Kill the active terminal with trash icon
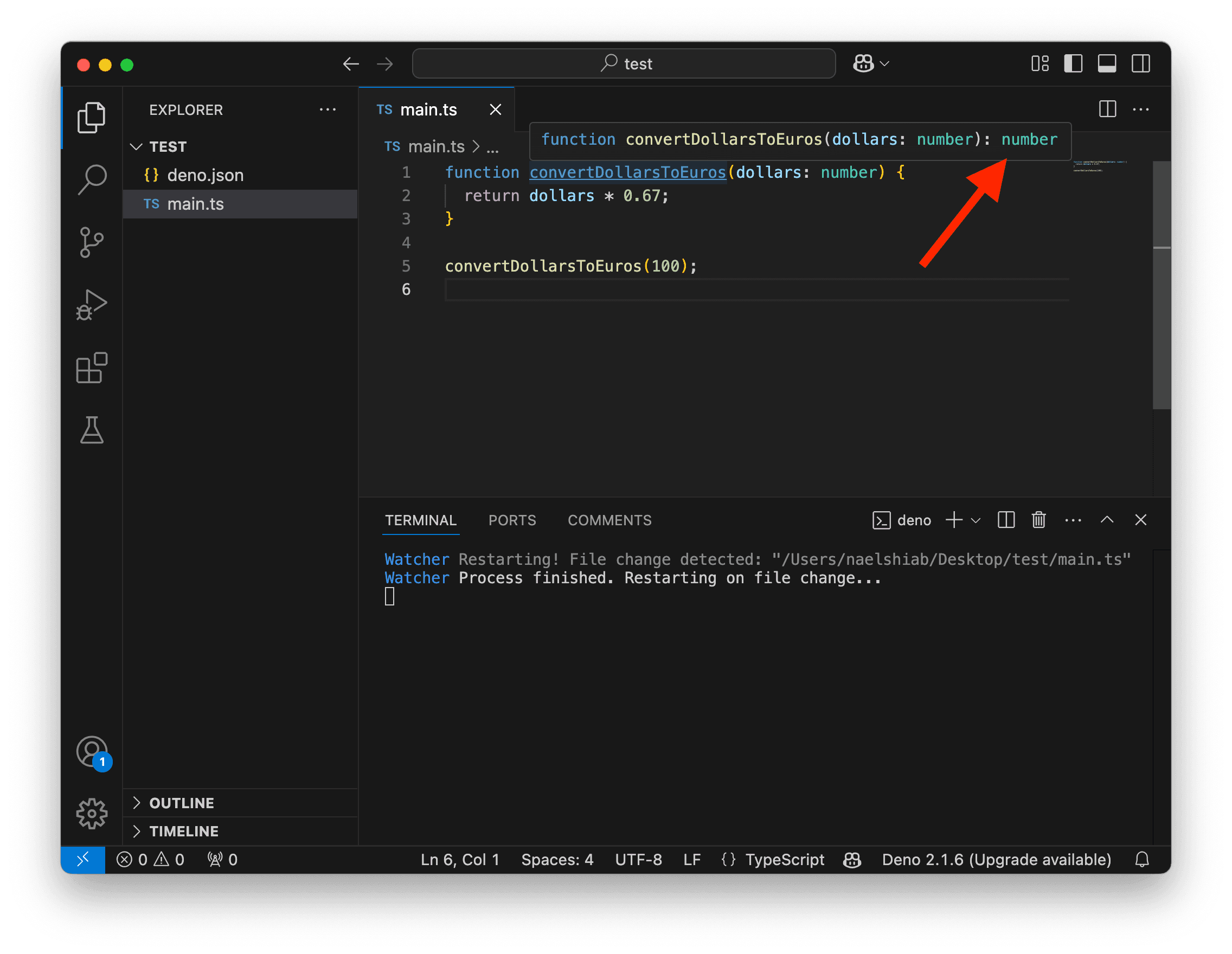Screen dimensions: 1232x954 (x=1038, y=520)
